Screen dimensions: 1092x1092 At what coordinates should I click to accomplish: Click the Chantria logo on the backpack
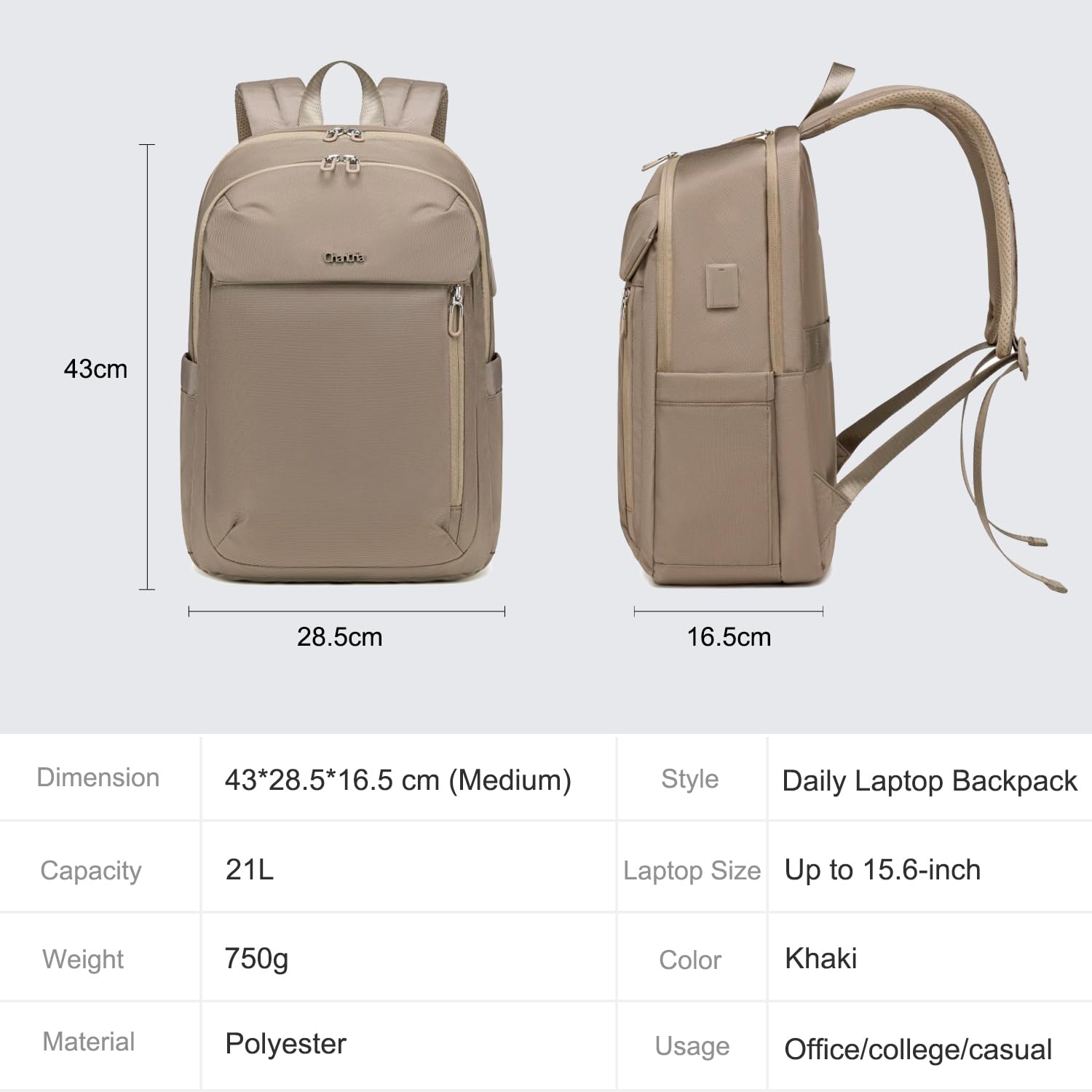pos(344,258)
